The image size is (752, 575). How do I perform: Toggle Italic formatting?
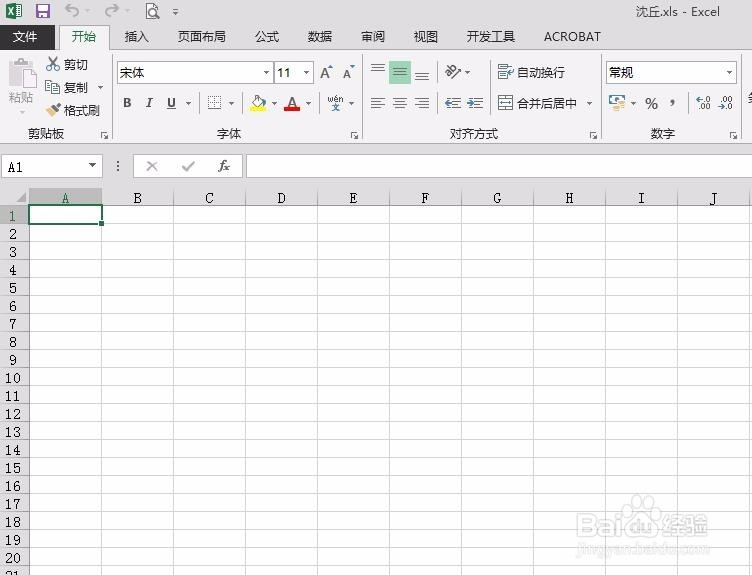pyautogui.click(x=149, y=103)
